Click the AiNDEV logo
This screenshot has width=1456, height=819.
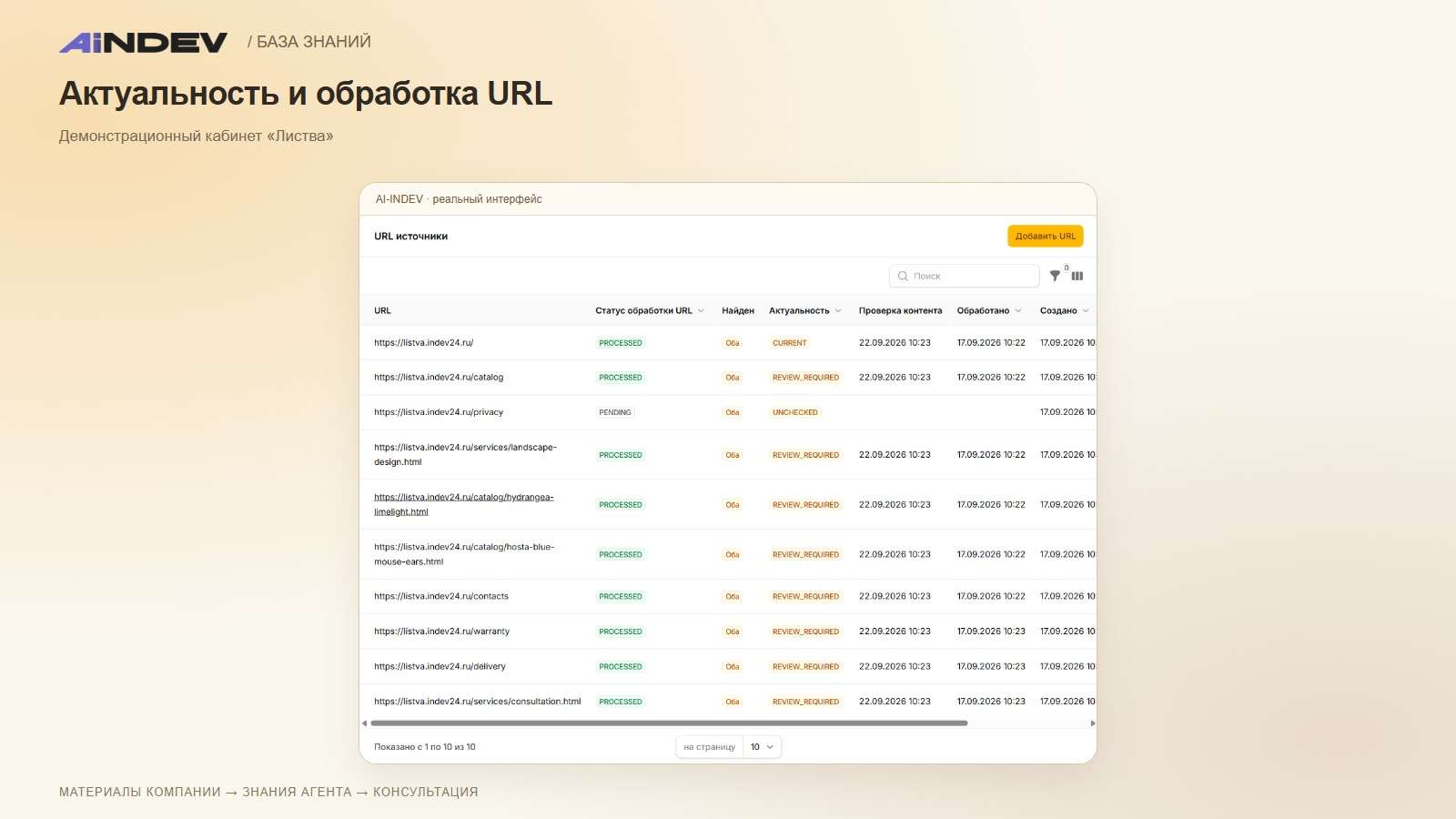(144, 42)
